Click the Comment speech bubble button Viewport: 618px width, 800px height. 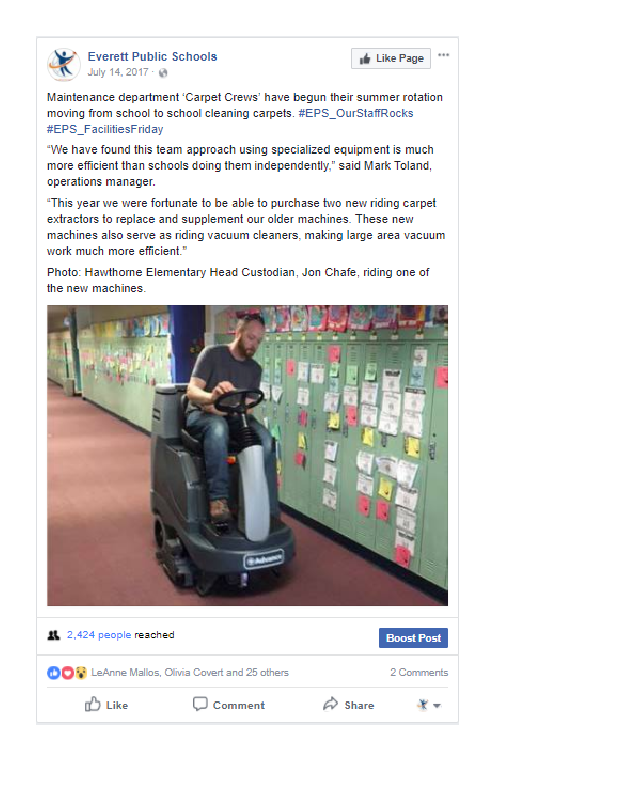pyautogui.click(x=229, y=705)
